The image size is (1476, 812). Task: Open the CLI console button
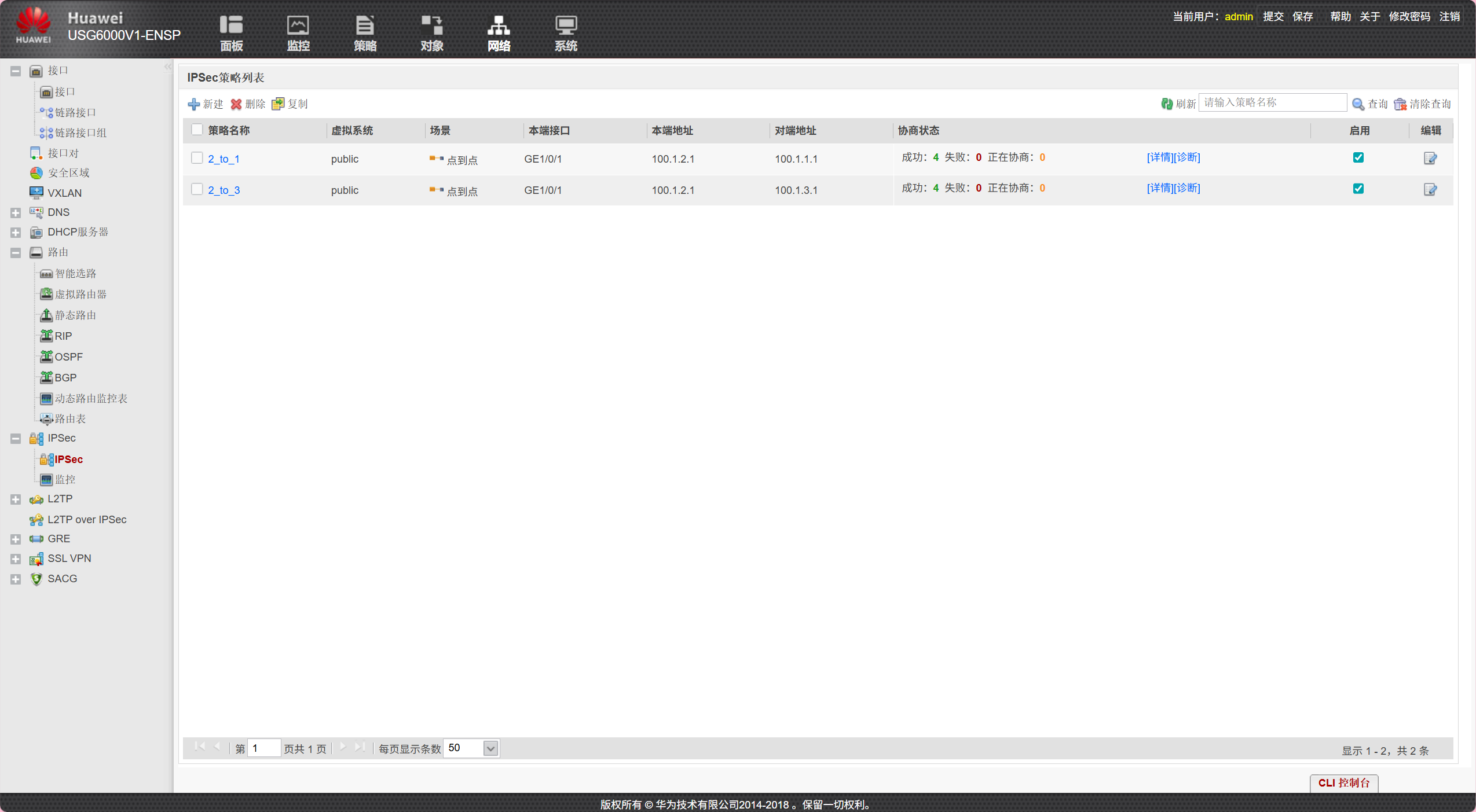click(x=1343, y=783)
